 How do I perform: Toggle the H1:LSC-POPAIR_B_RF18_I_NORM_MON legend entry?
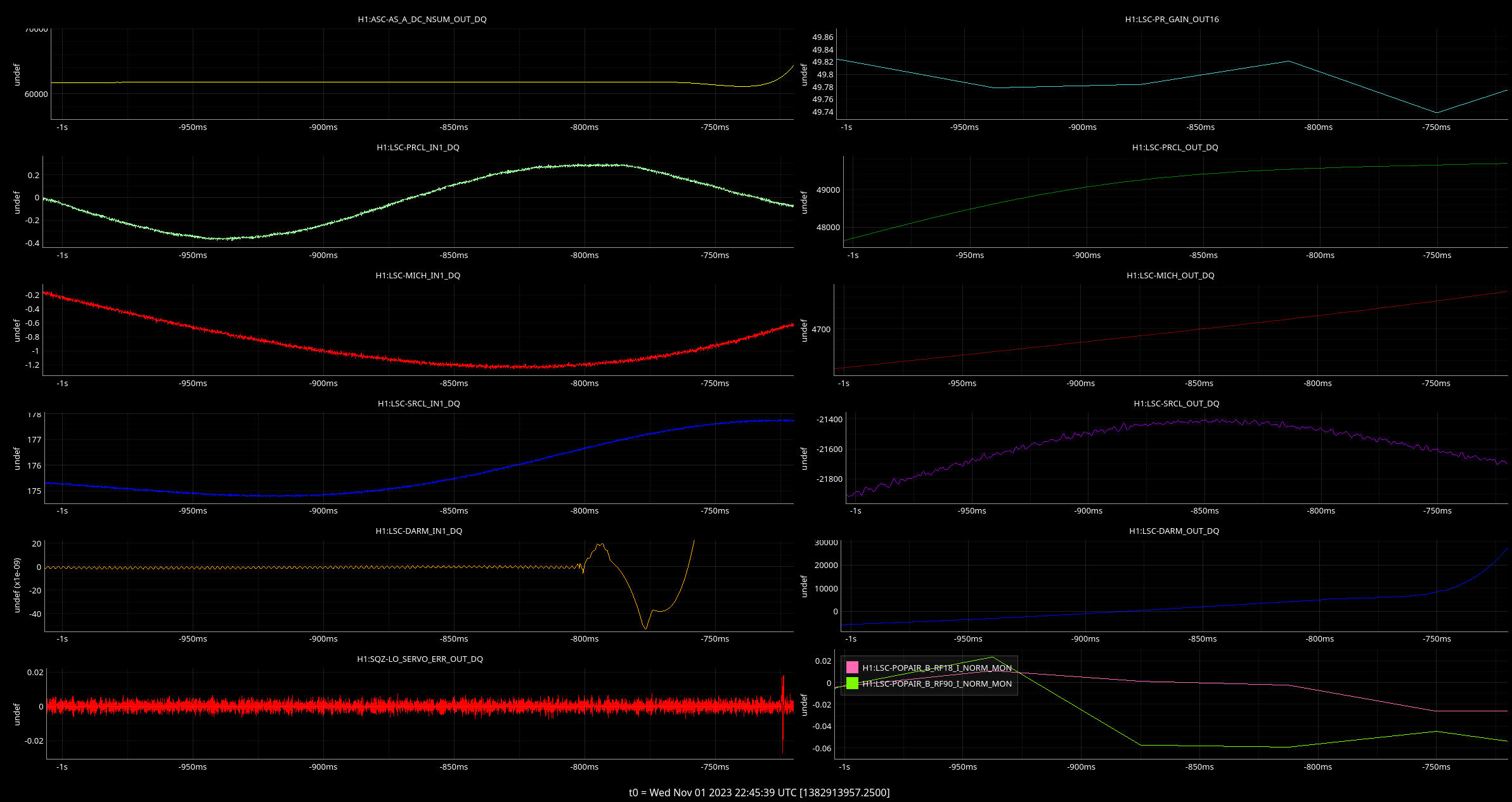coord(936,668)
